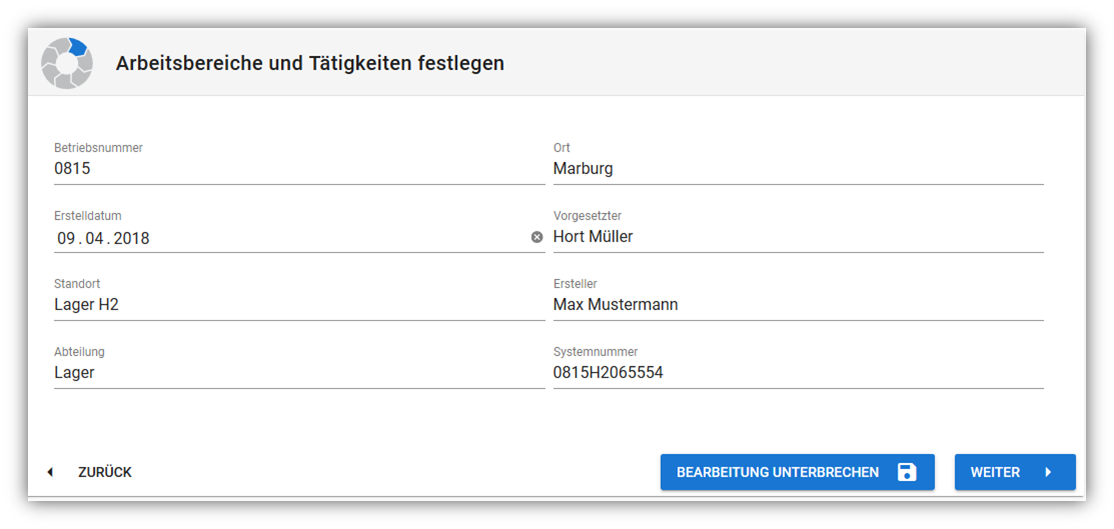The image size is (1114, 529).
Task: Select the month segment 04 in Erstelldatum
Action: point(95,238)
